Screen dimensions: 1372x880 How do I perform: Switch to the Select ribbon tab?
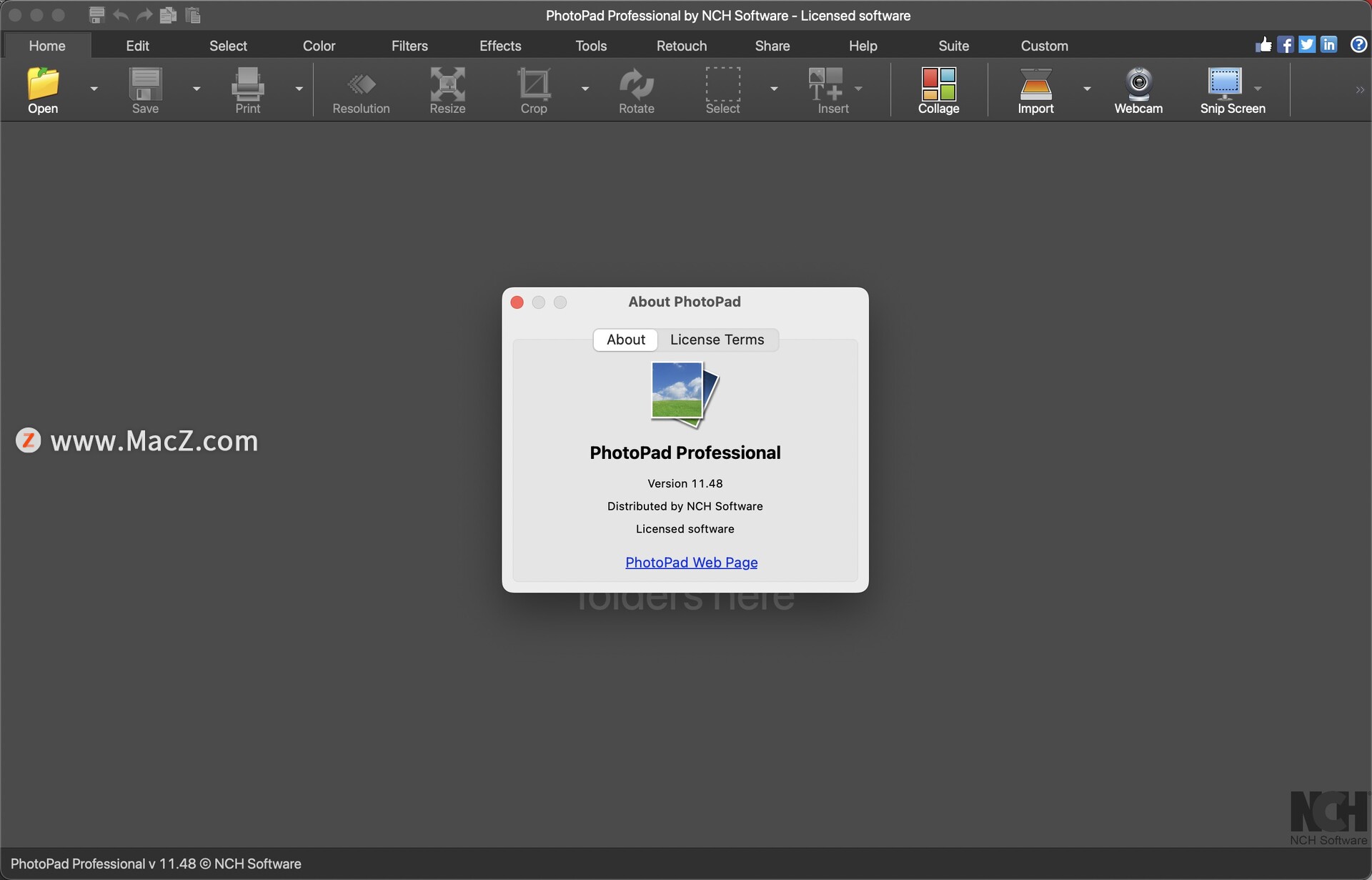[228, 46]
